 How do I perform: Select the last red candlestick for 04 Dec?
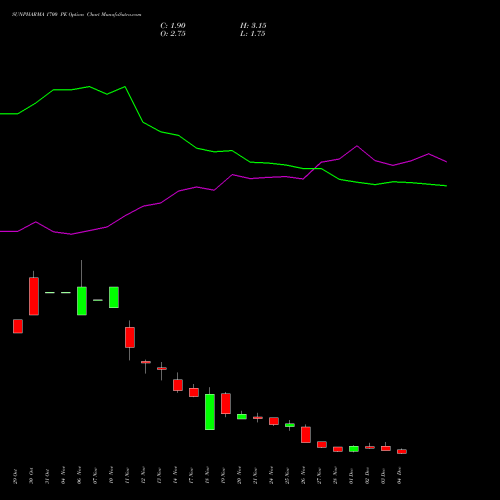(x=402, y=451)
